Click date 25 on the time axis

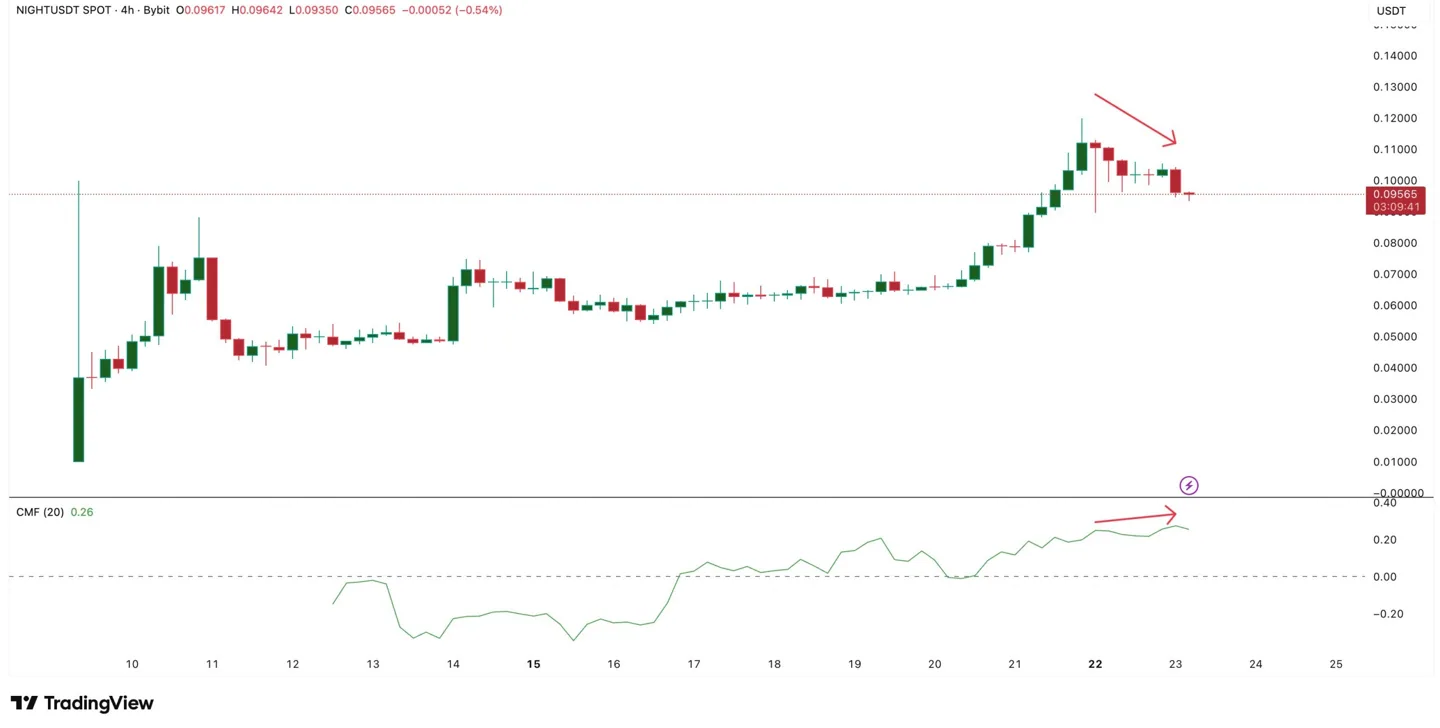pos(1336,664)
